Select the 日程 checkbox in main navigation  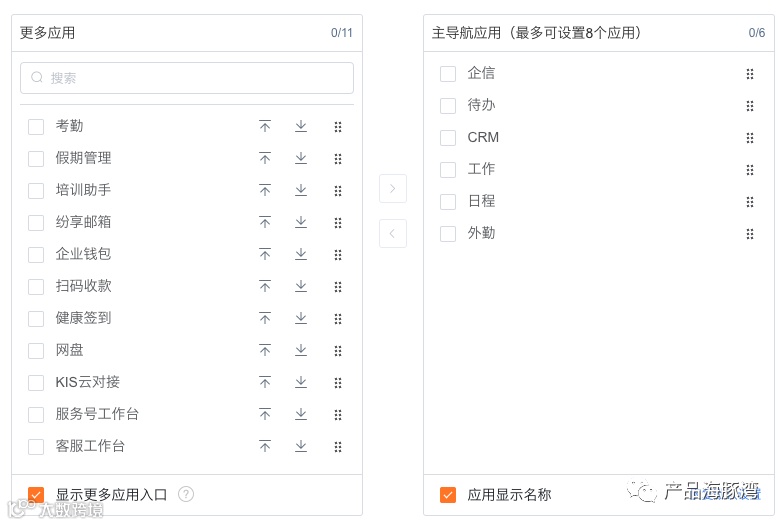(x=448, y=202)
